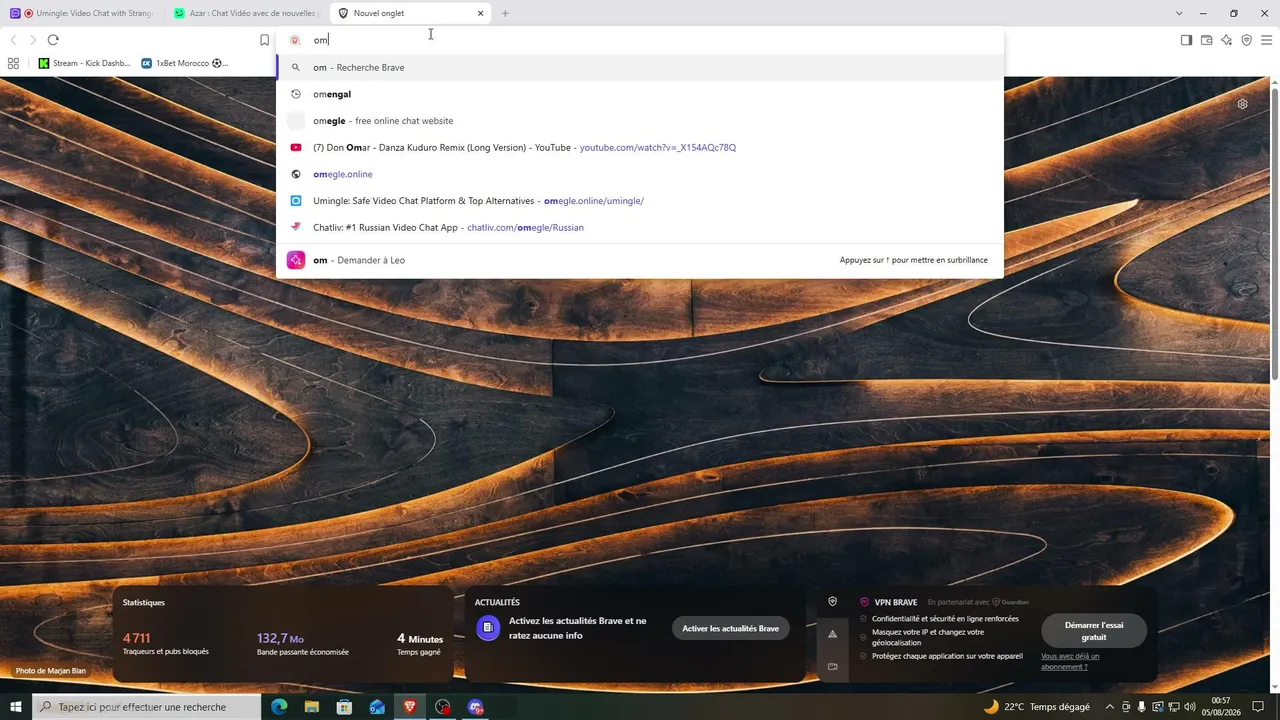This screenshot has width=1280, height=720.
Task: Open the Umingle Safe Video Chat Platform suggestion
Action: tap(640, 201)
